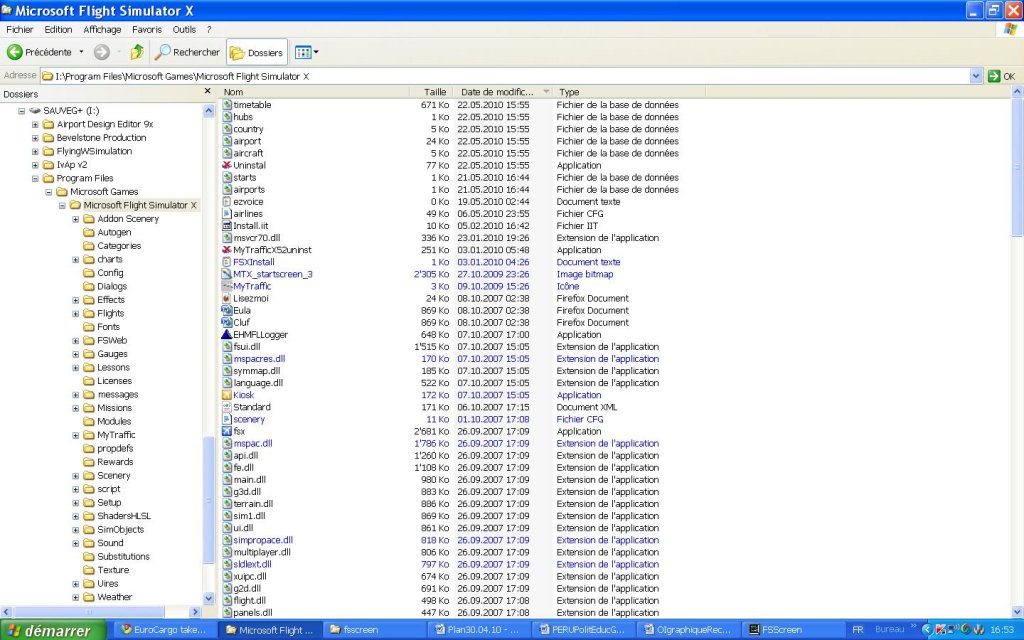The image size is (1024, 640).
Task: Open the Affichage menu
Action: click(102, 30)
